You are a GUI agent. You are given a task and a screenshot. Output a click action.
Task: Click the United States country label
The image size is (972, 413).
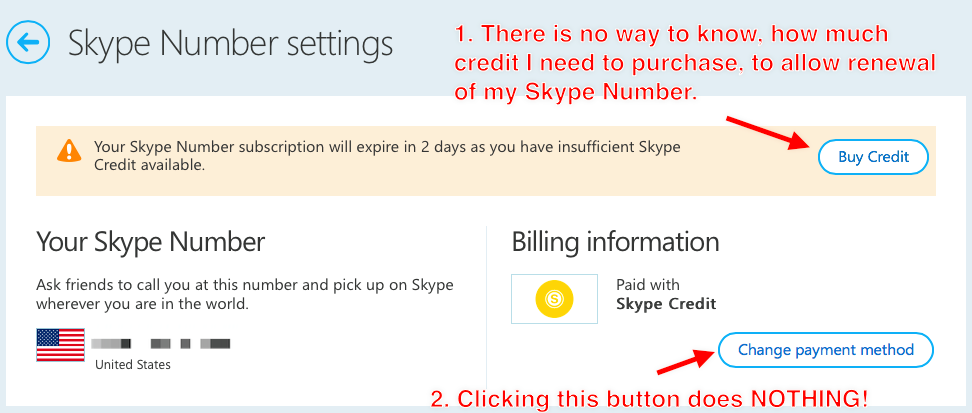[133, 365]
